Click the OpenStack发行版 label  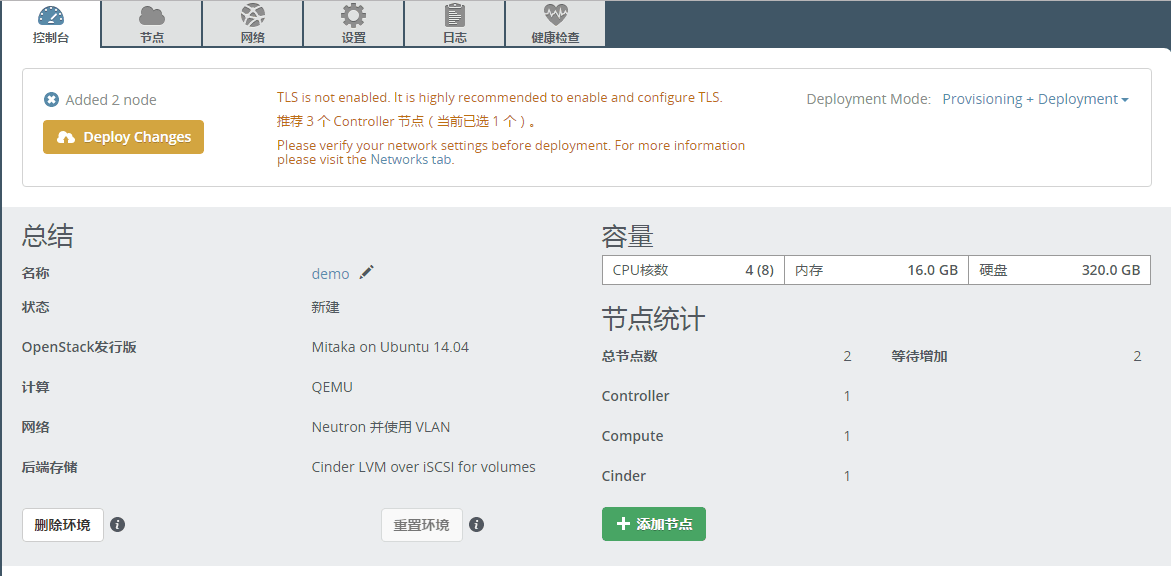[x=79, y=347]
